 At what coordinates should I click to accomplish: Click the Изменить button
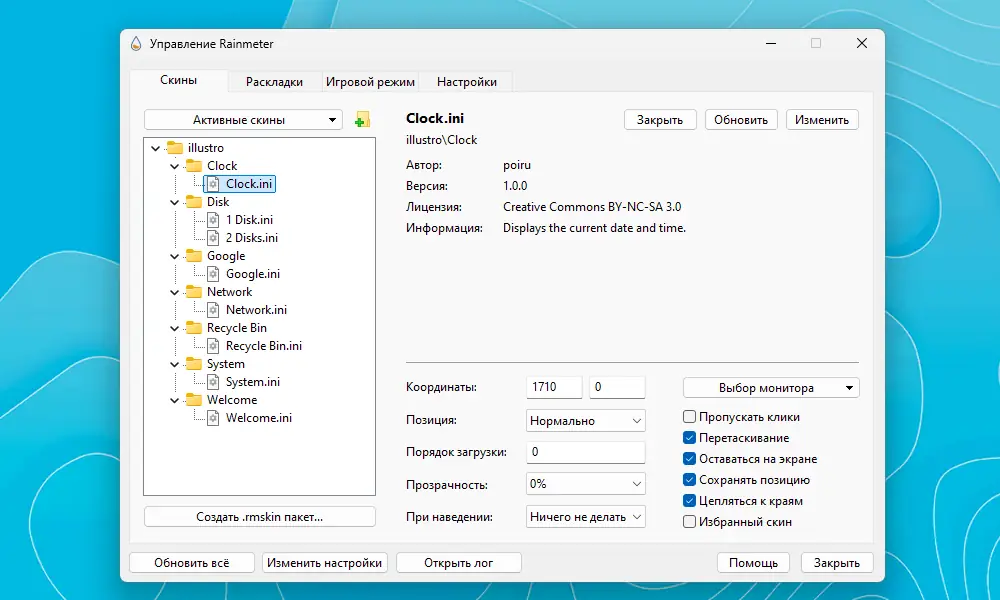(x=822, y=120)
